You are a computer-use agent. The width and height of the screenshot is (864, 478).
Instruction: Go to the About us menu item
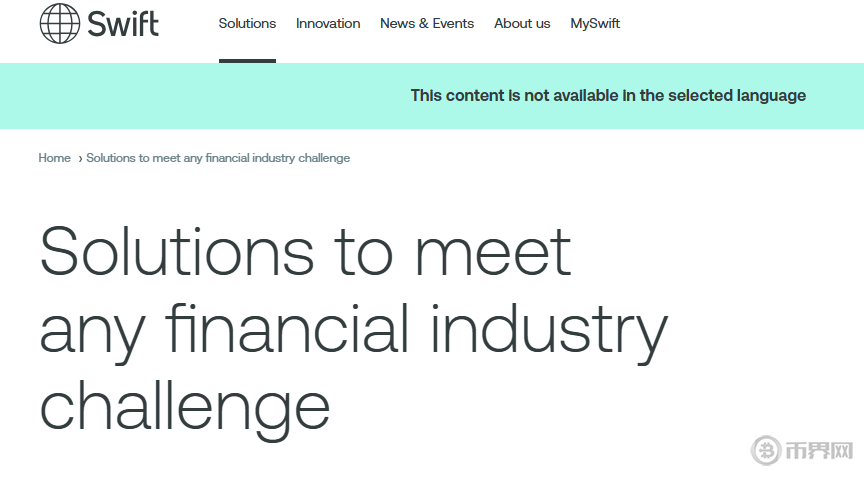click(x=522, y=23)
